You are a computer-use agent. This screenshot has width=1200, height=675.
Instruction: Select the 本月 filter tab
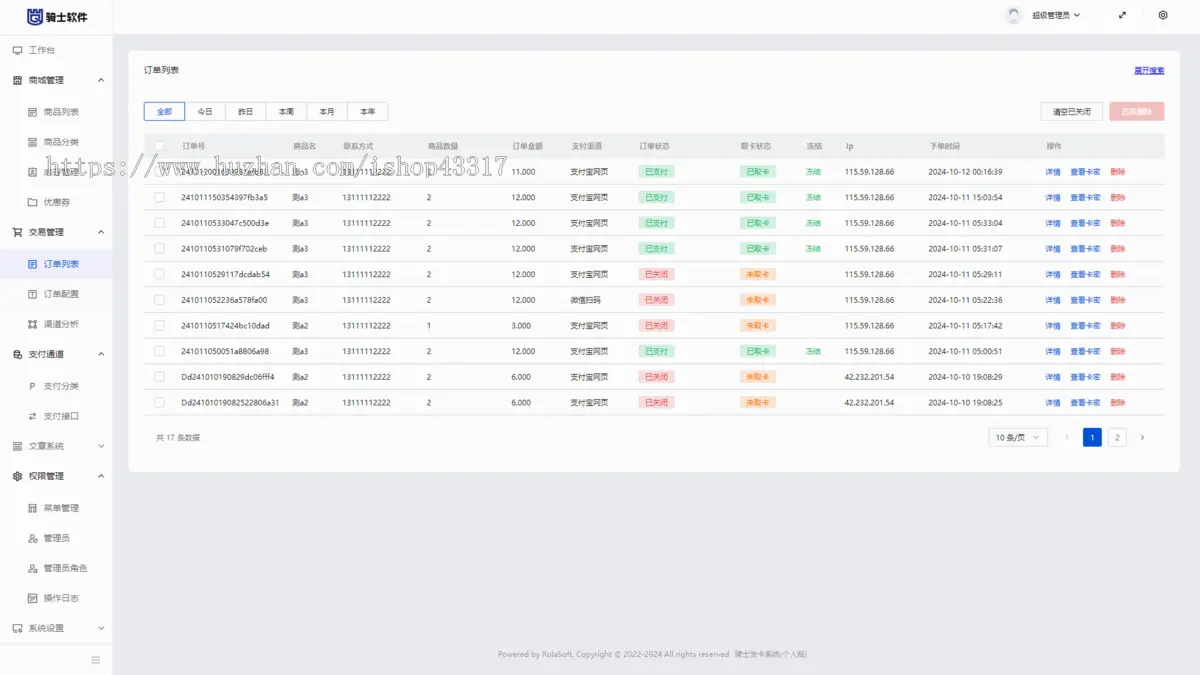[327, 112]
